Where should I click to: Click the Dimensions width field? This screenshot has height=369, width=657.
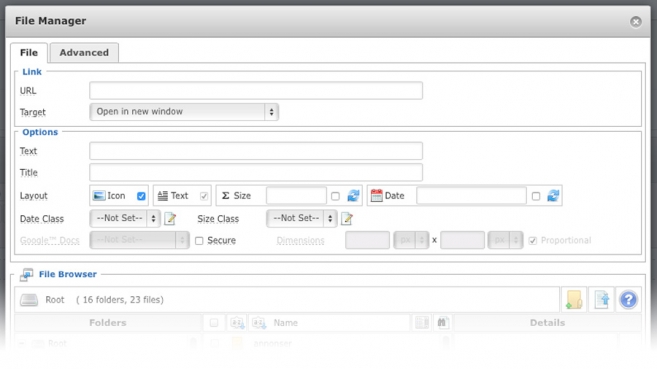point(367,240)
